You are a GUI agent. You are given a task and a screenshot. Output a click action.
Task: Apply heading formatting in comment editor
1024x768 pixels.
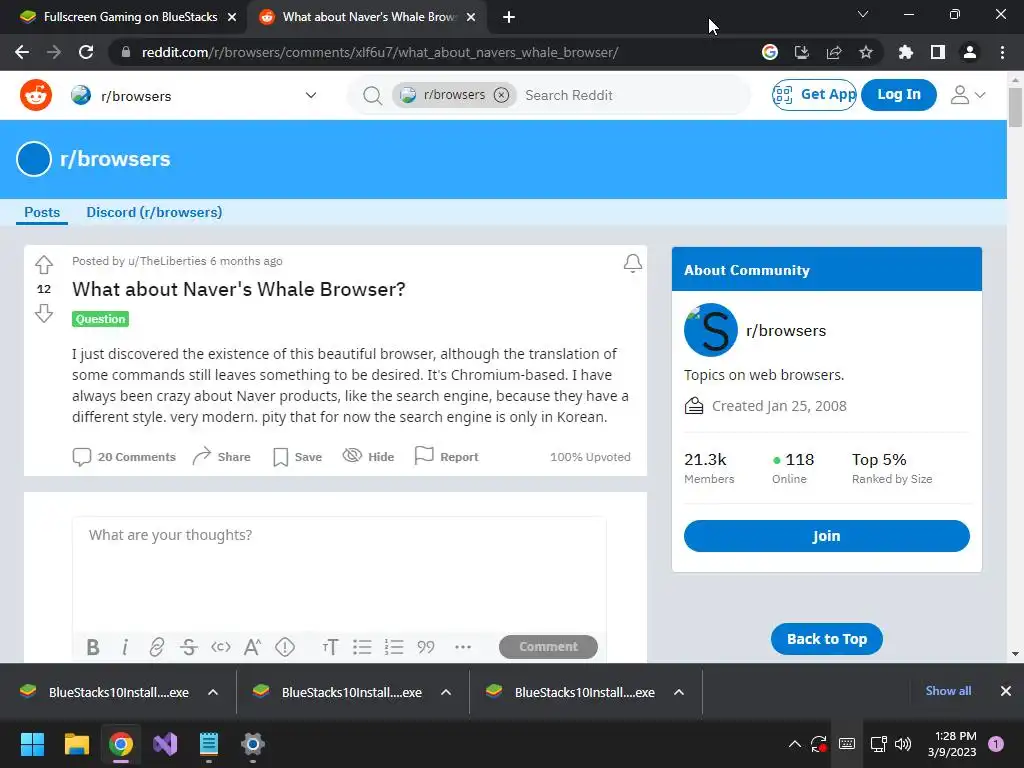click(x=330, y=647)
